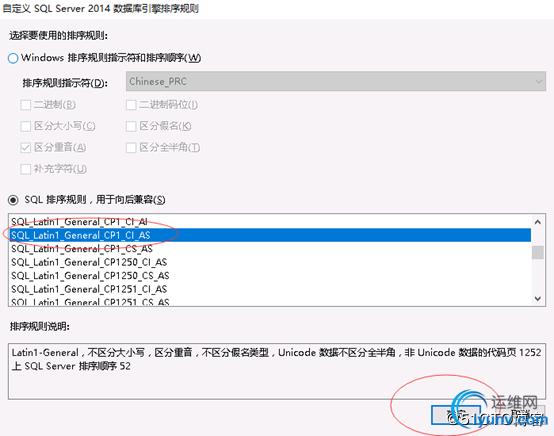554x436 pixels.
Task: Toggle the 补充字符(U) checkbox
Action: [26, 169]
